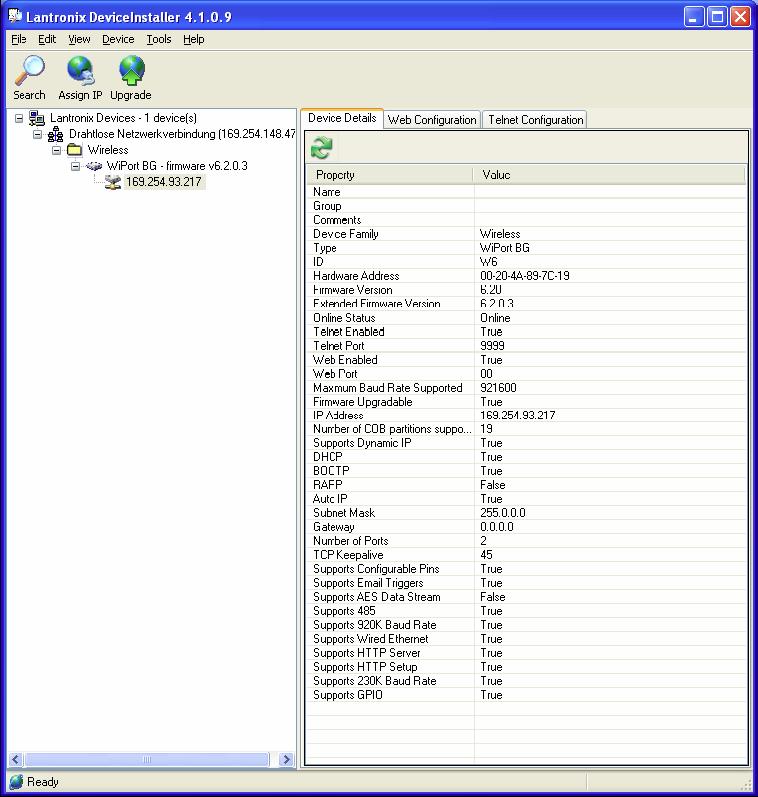
Task: Click the green refresh arrows icon
Action: 321,148
